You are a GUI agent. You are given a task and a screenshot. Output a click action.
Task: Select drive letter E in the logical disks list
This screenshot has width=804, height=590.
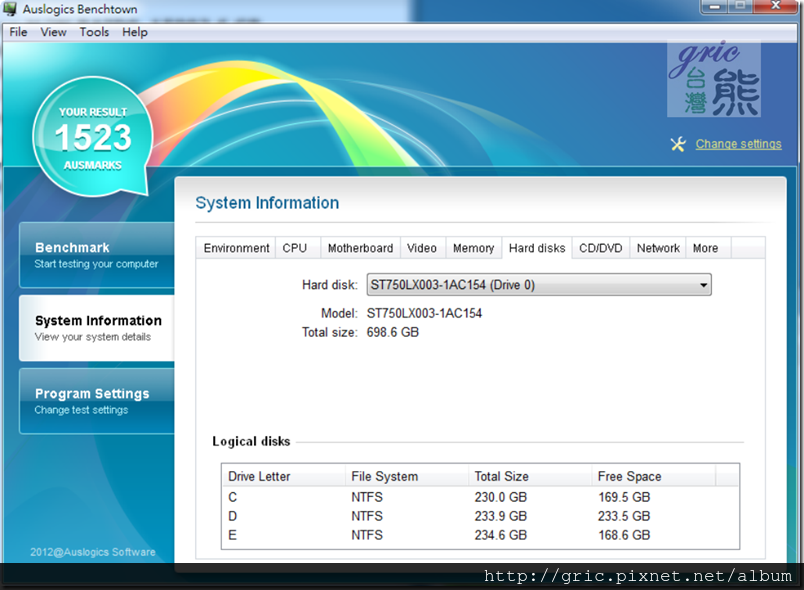click(x=233, y=535)
